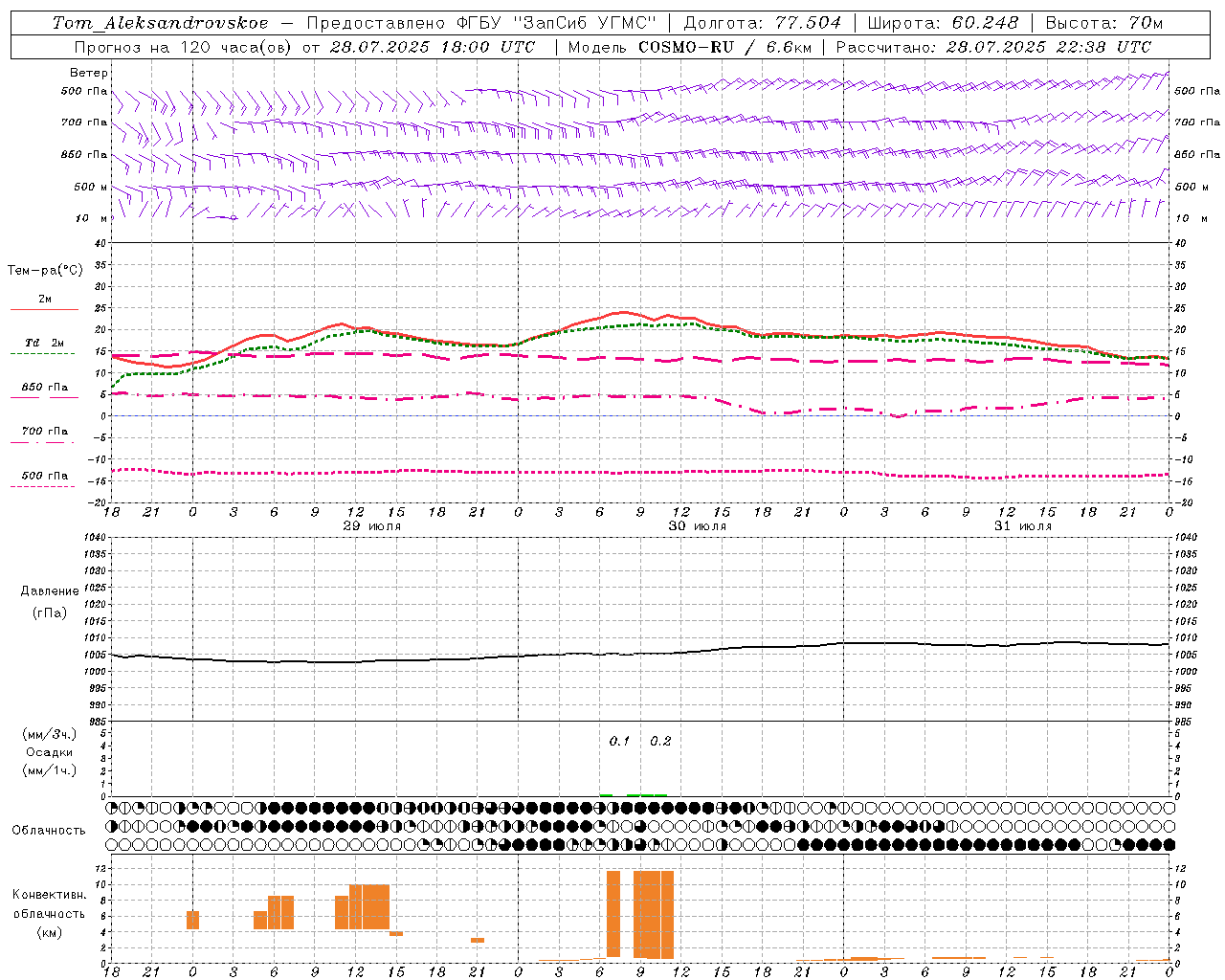1225x980 pixels.
Task: Click the (км) unit label of the convective panel
Action: click(x=50, y=932)
